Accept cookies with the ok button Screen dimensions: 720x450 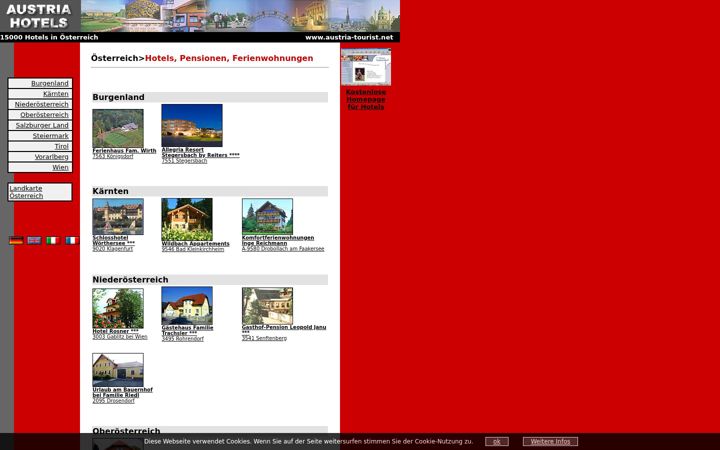click(x=497, y=442)
